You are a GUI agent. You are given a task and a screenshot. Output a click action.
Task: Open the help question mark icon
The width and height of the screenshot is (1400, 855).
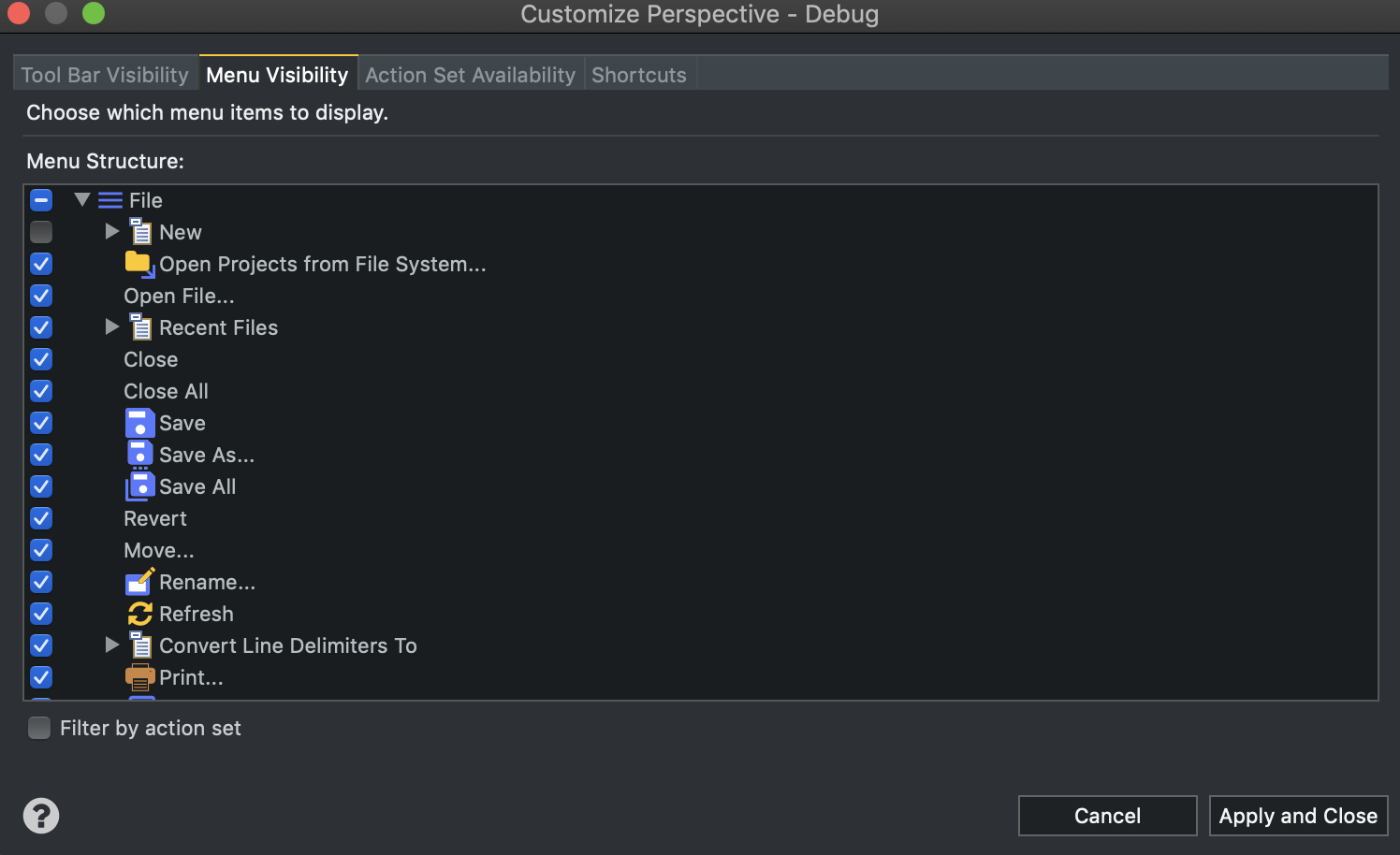tap(41, 816)
